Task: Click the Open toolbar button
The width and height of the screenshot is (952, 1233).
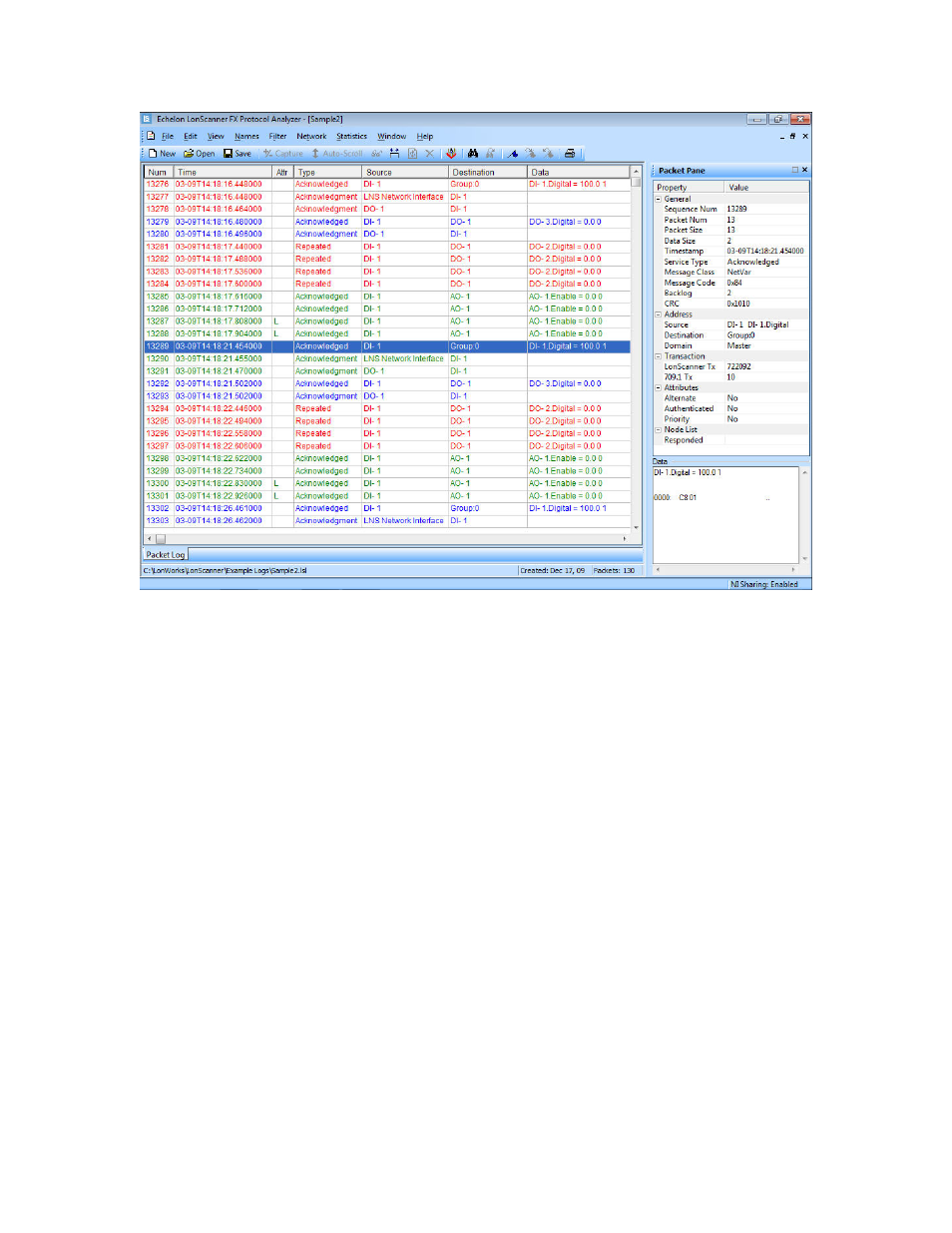Action: click(200, 154)
